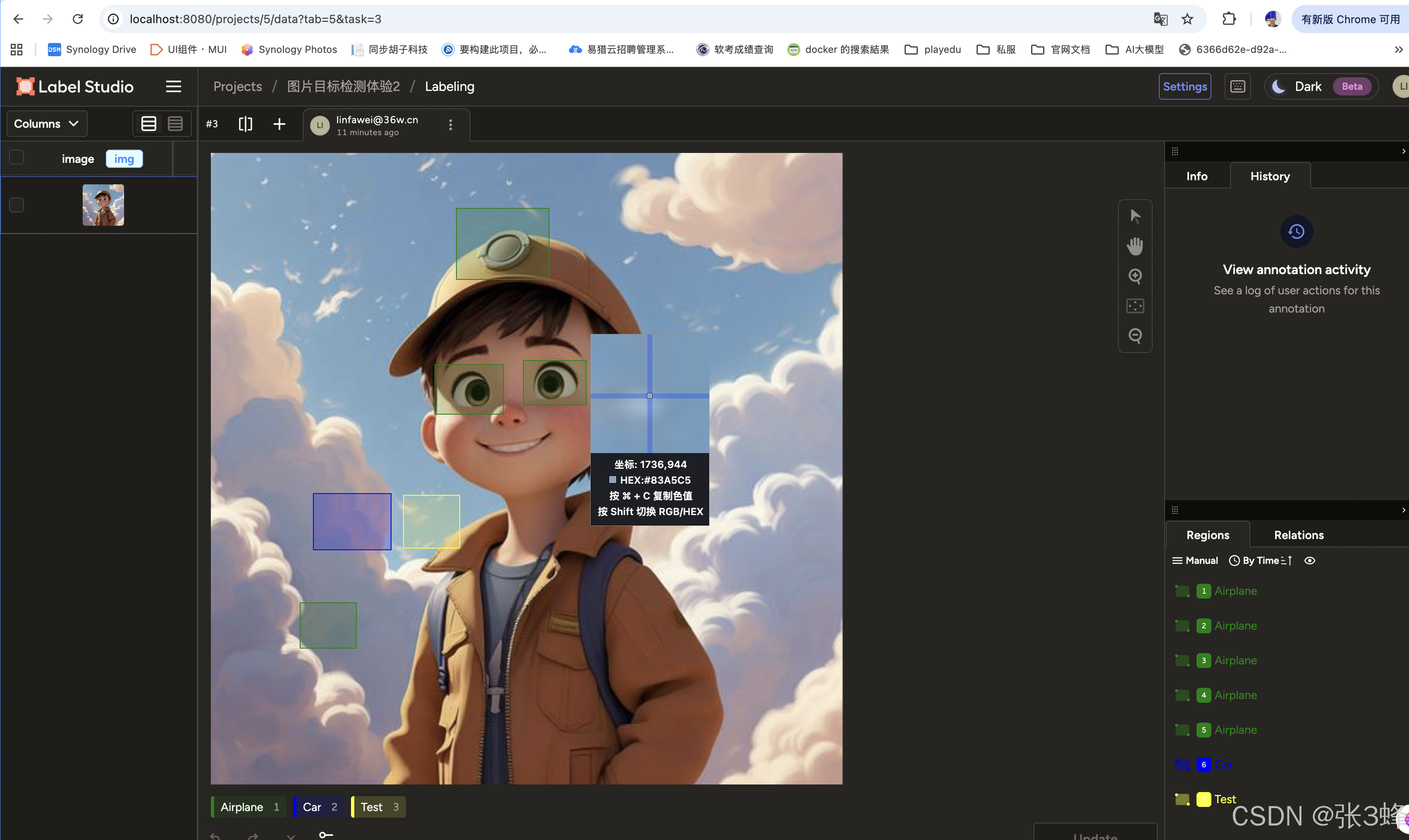Check the image task row checkbox
The width and height of the screenshot is (1409, 840).
[17, 205]
